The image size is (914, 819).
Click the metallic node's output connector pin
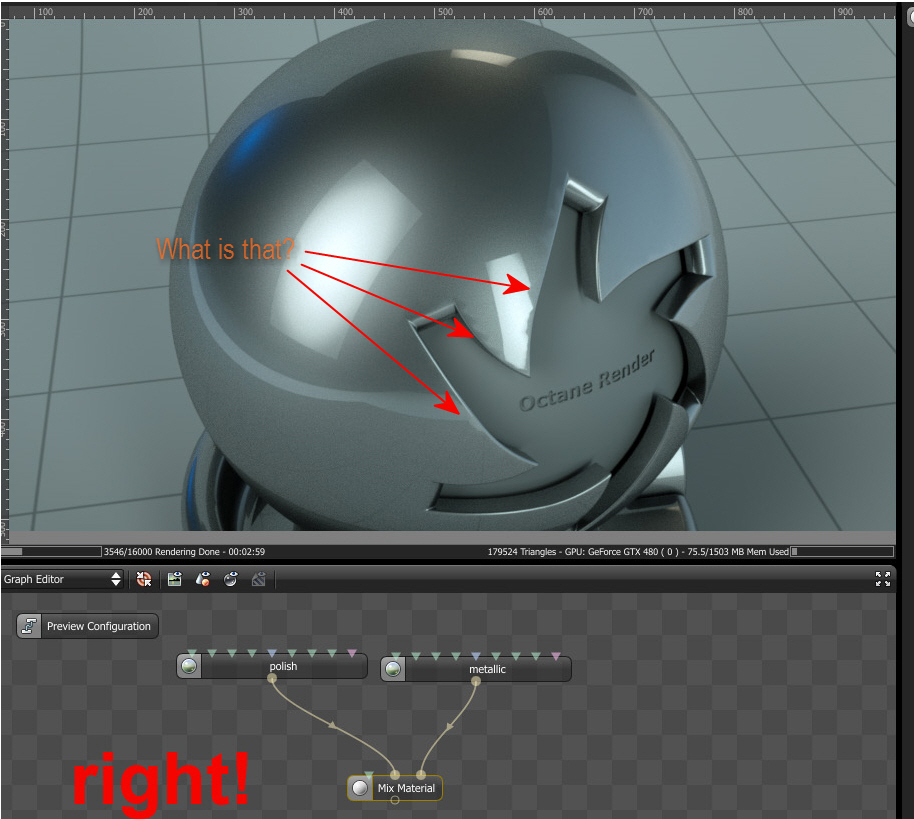click(476, 681)
